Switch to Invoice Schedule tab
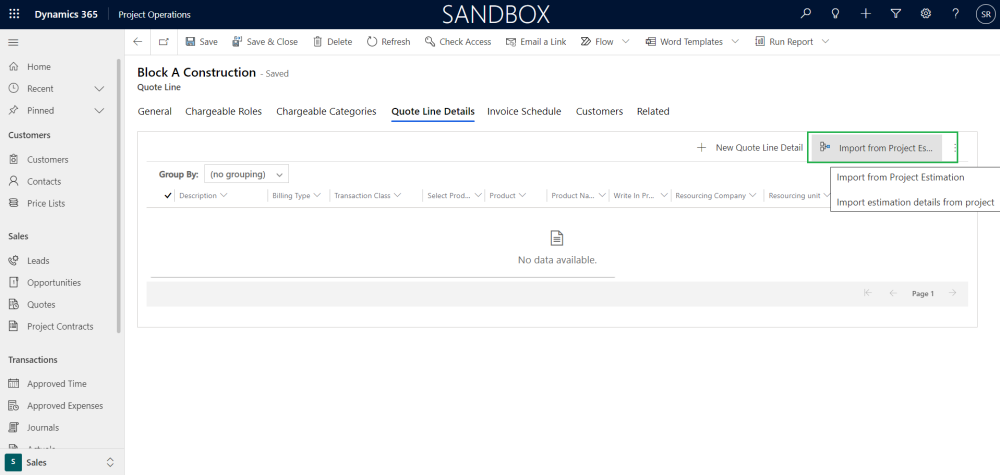The height and width of the screenshot is (475, 1000). pos(524,112)
